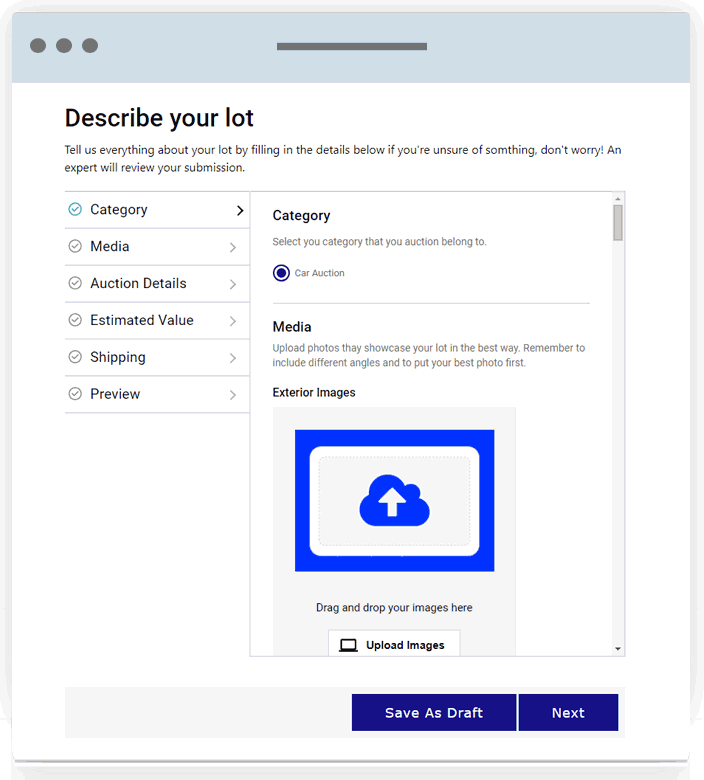Expand the Estimated Value chevron
This screenshot has height=780, width=704.
coord(232,321)
